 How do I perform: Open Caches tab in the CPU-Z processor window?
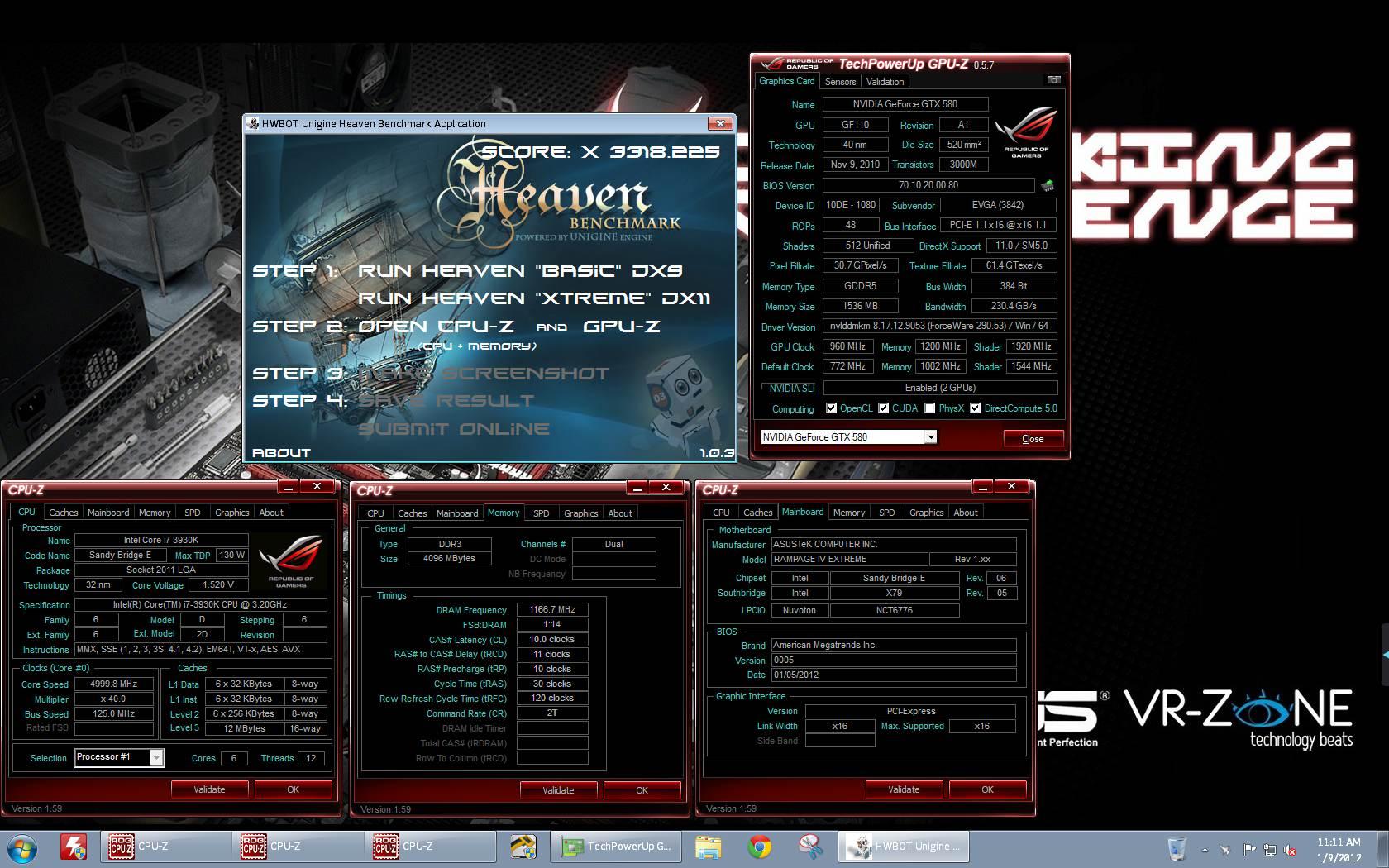pos(63,513)
